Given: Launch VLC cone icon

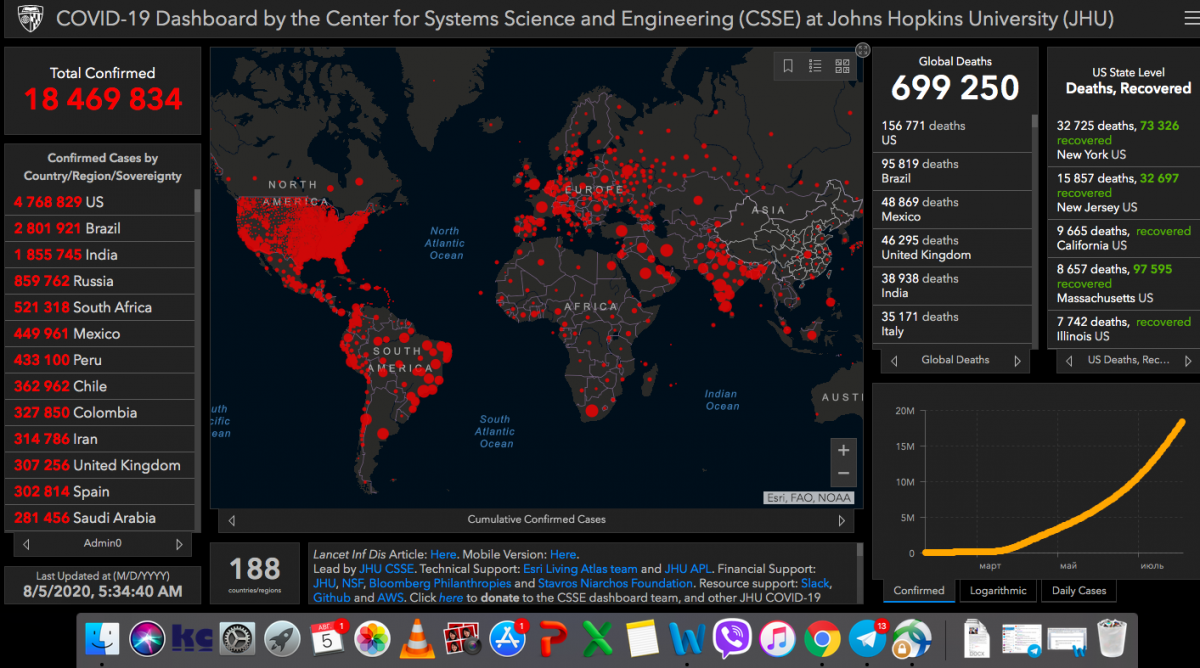Looking at the screenshot, I should pos(417,638).
